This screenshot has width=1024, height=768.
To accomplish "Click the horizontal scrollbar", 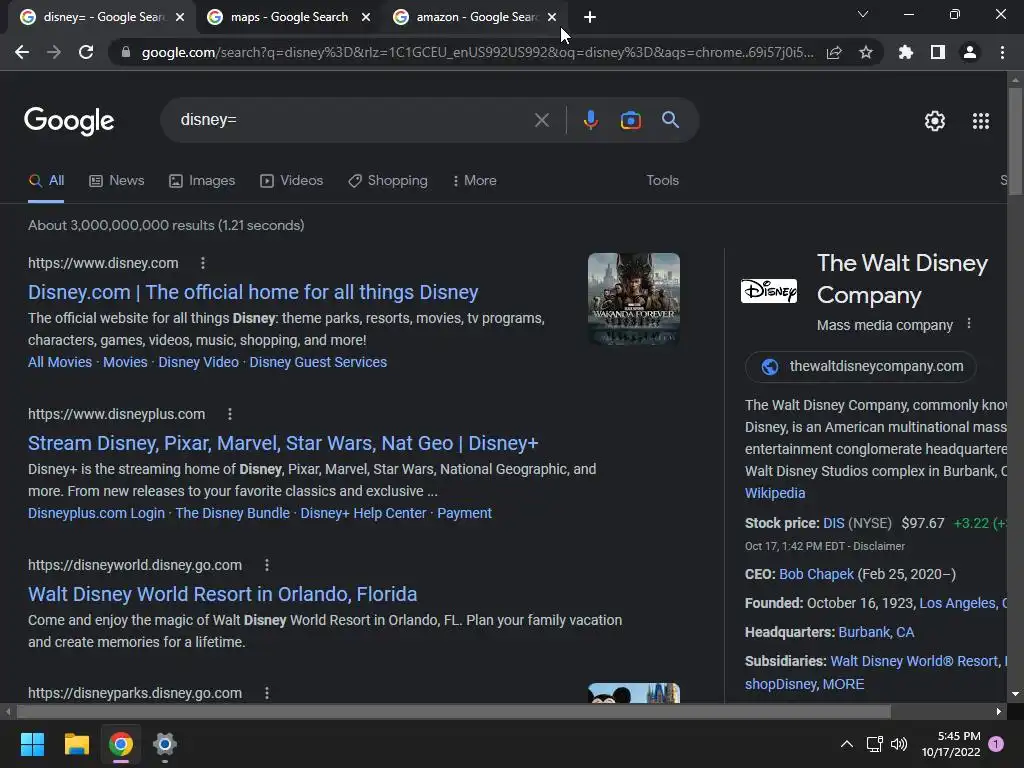I will point(454,711).
